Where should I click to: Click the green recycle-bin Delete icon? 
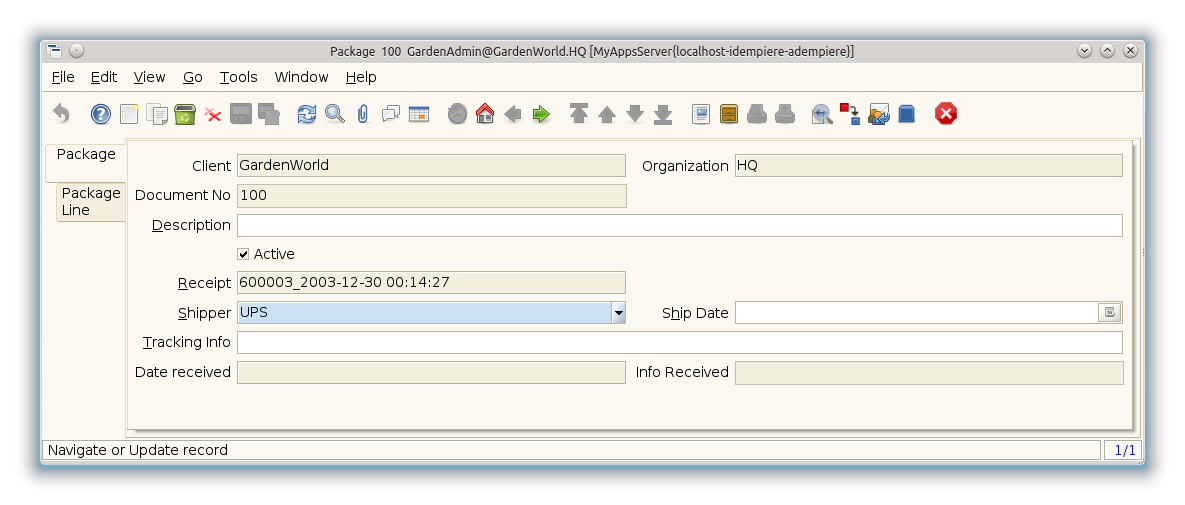click(x=185, y=114)
